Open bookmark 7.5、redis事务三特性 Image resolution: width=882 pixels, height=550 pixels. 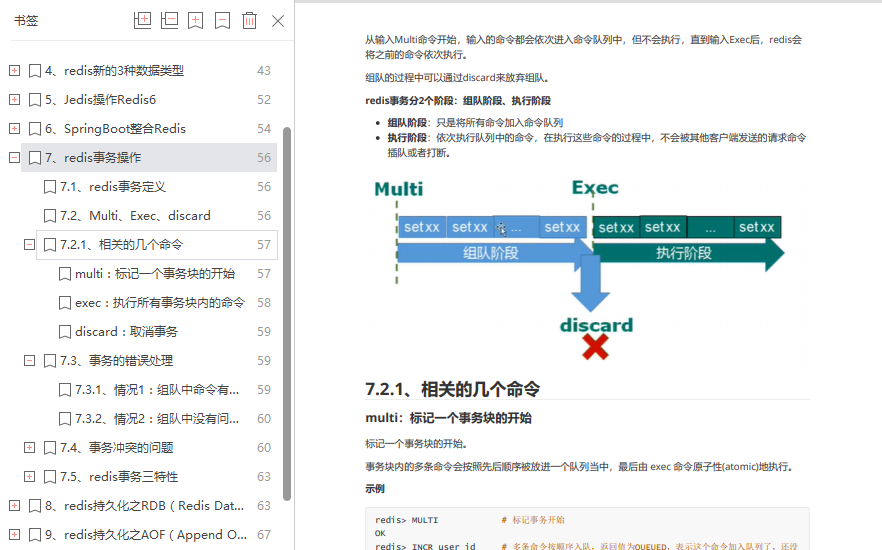pos(119,476)
